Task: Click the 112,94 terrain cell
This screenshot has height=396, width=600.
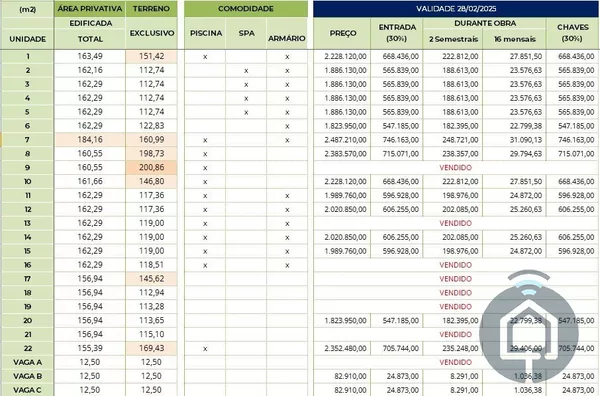Action: pyautogui.click(x=152, y=293)
